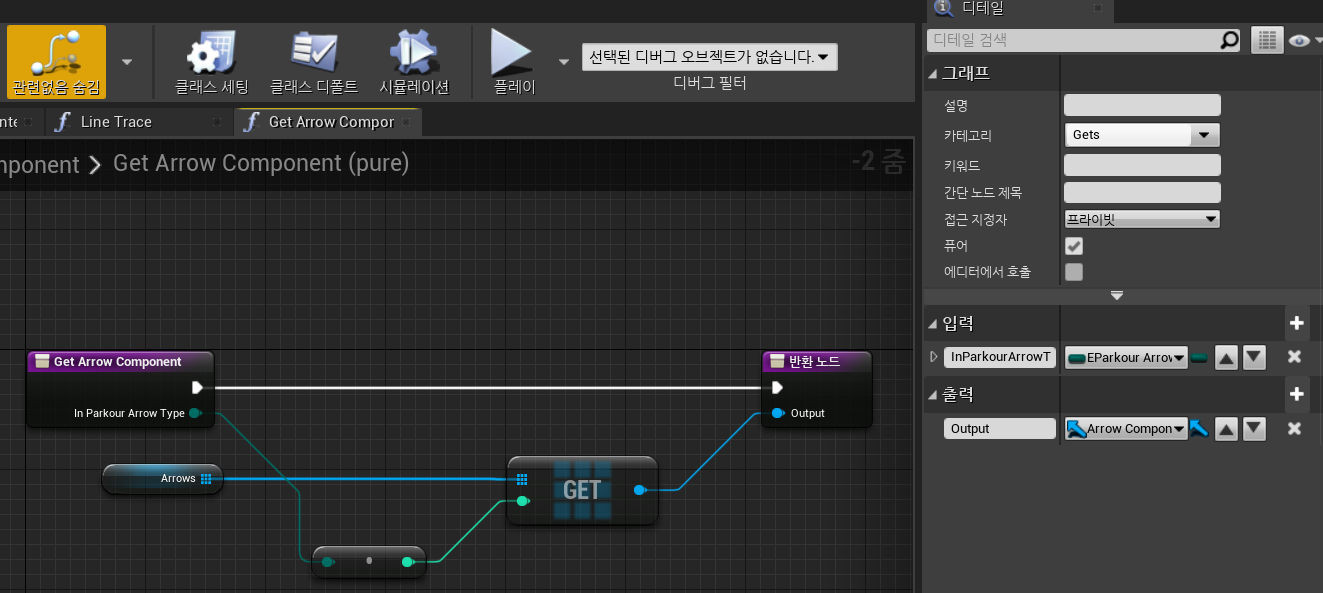The width and height of the screenshot is (1323, 593).
Task: Click the entry node execution output pin
Action: pyautogui.click(x=197, y=387)
